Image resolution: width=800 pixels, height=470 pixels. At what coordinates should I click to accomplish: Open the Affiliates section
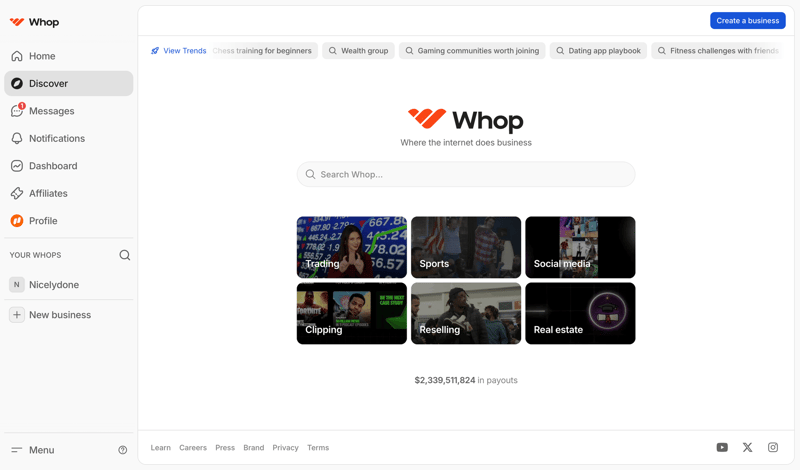(x=68, y=193)
